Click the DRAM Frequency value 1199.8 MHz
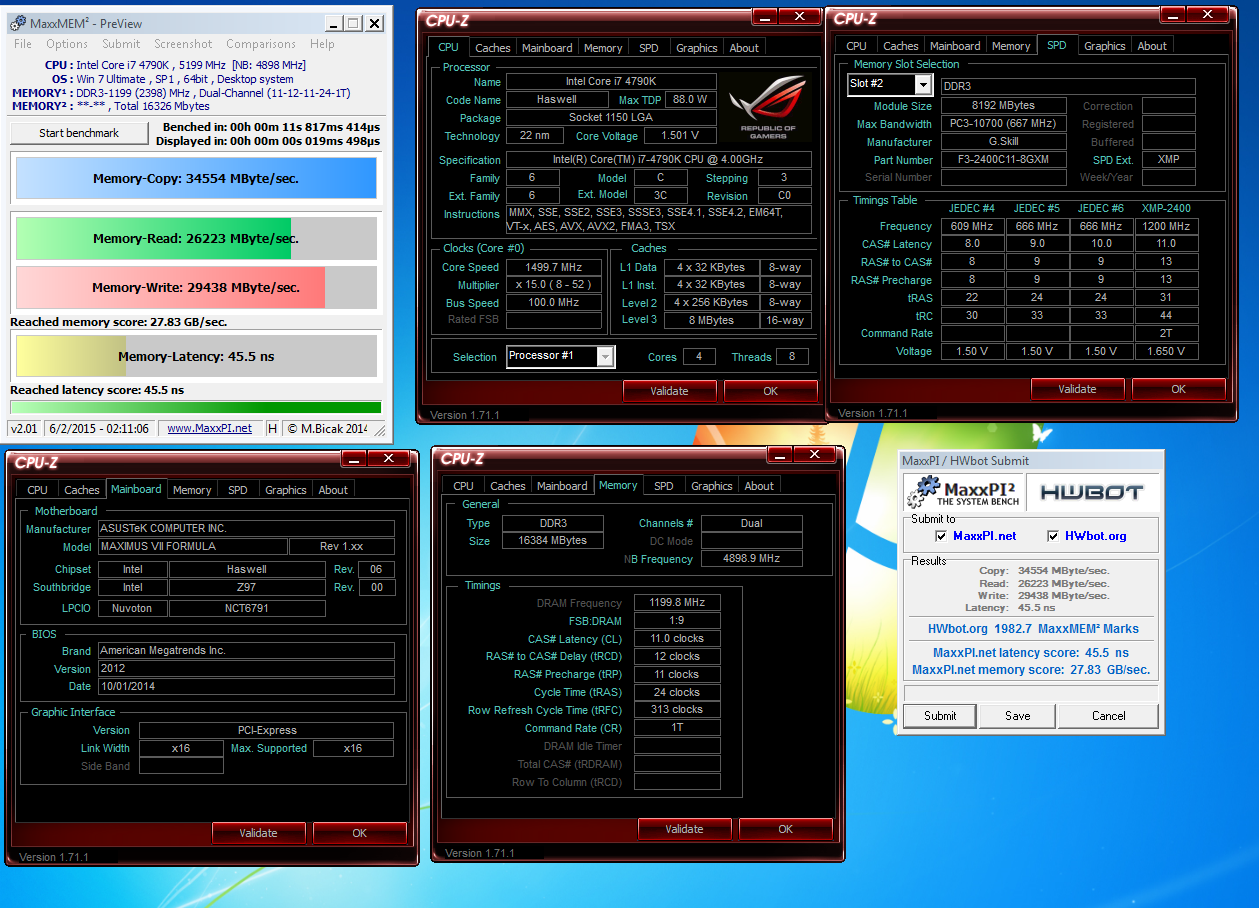This screenshot has width=1259, height=908. coord(677,603)
